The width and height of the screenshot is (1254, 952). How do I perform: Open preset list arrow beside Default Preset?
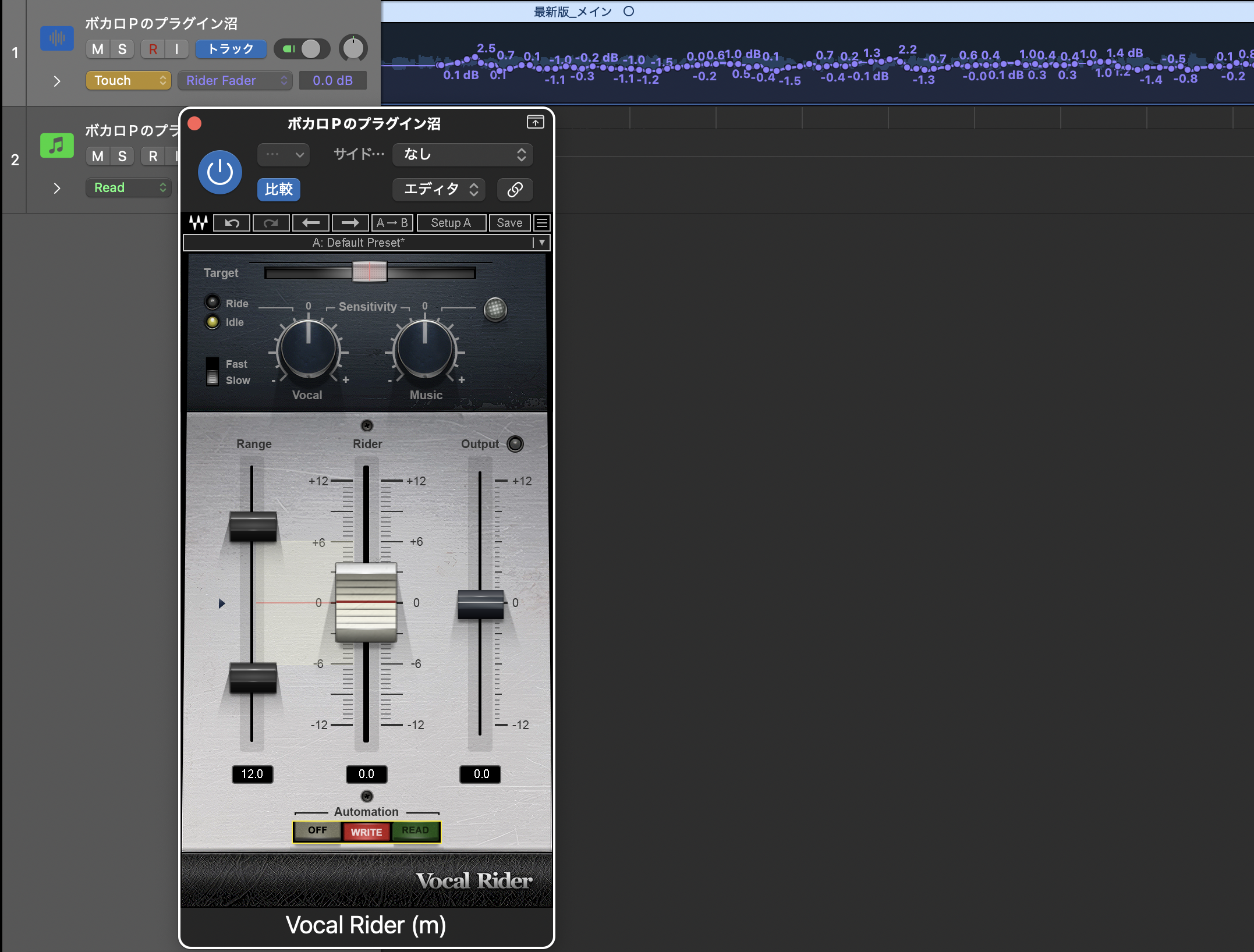[542, 243]
